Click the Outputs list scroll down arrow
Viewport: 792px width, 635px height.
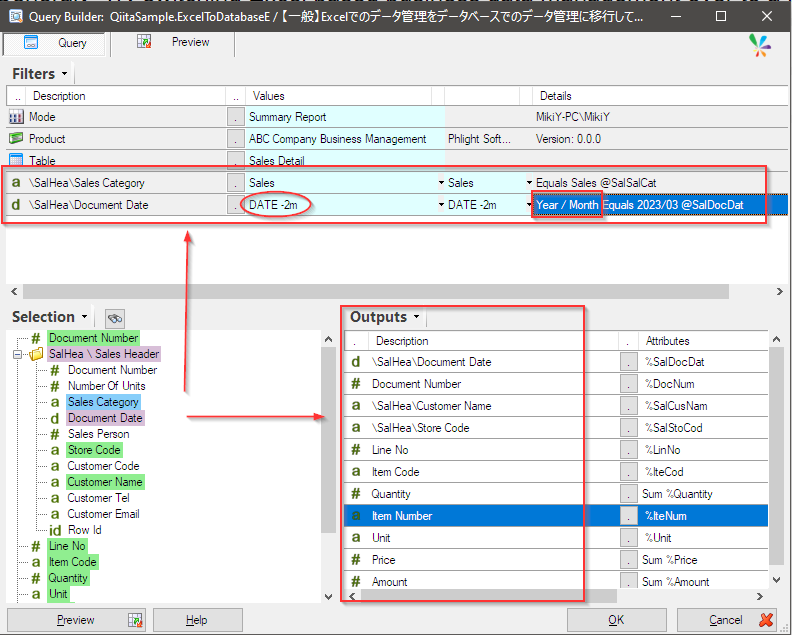point(776,580)
